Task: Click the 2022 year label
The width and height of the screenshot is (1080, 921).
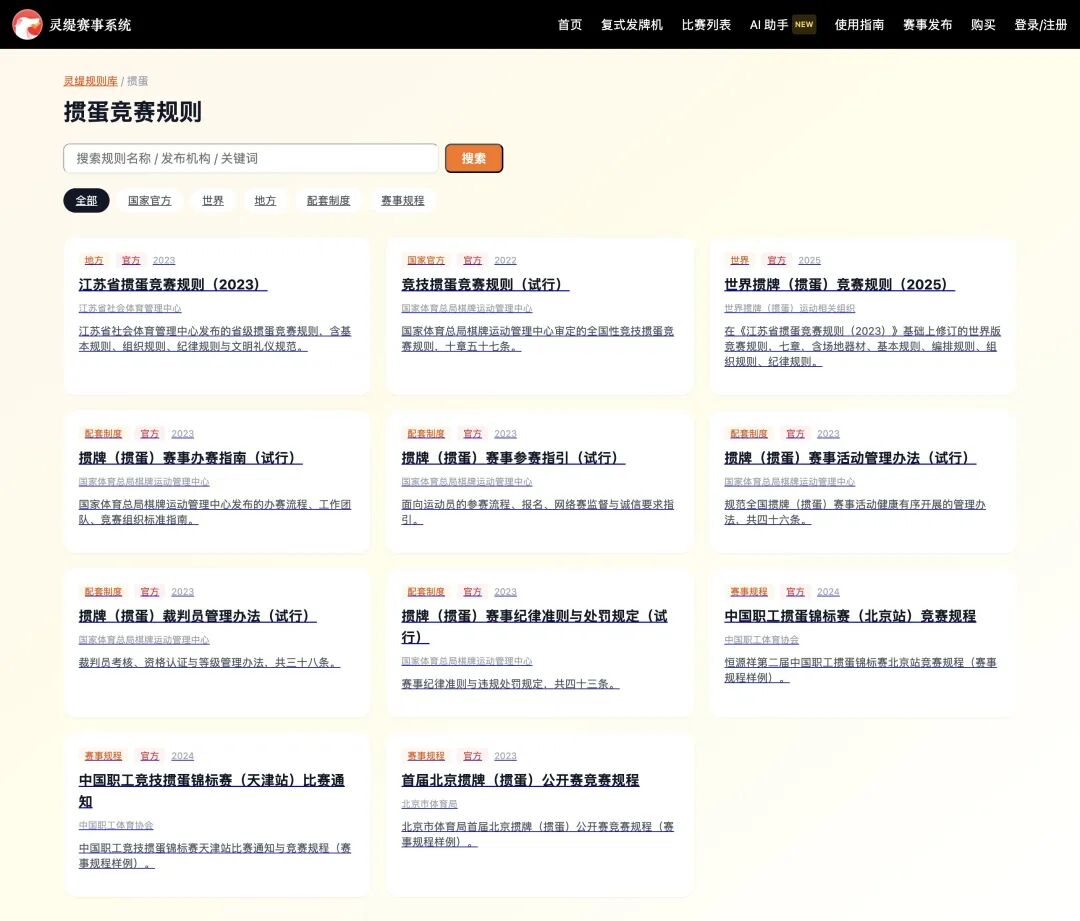Action: (x=506, y=260)
